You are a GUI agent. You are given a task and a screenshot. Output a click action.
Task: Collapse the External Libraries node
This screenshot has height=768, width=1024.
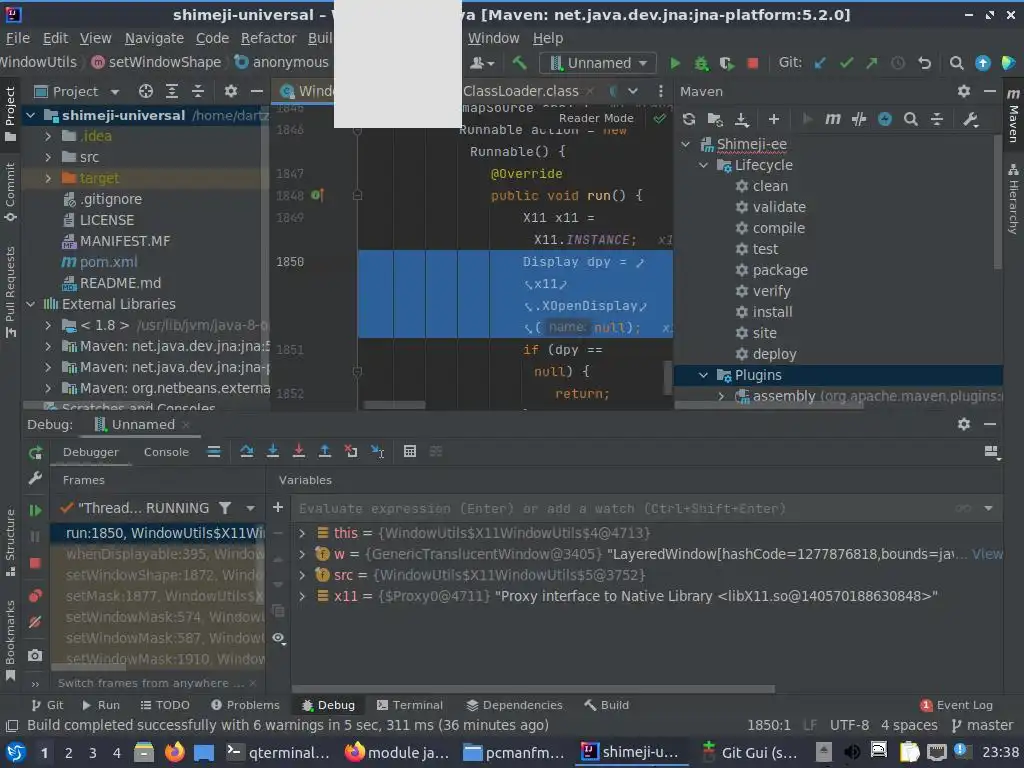[31, 304]
